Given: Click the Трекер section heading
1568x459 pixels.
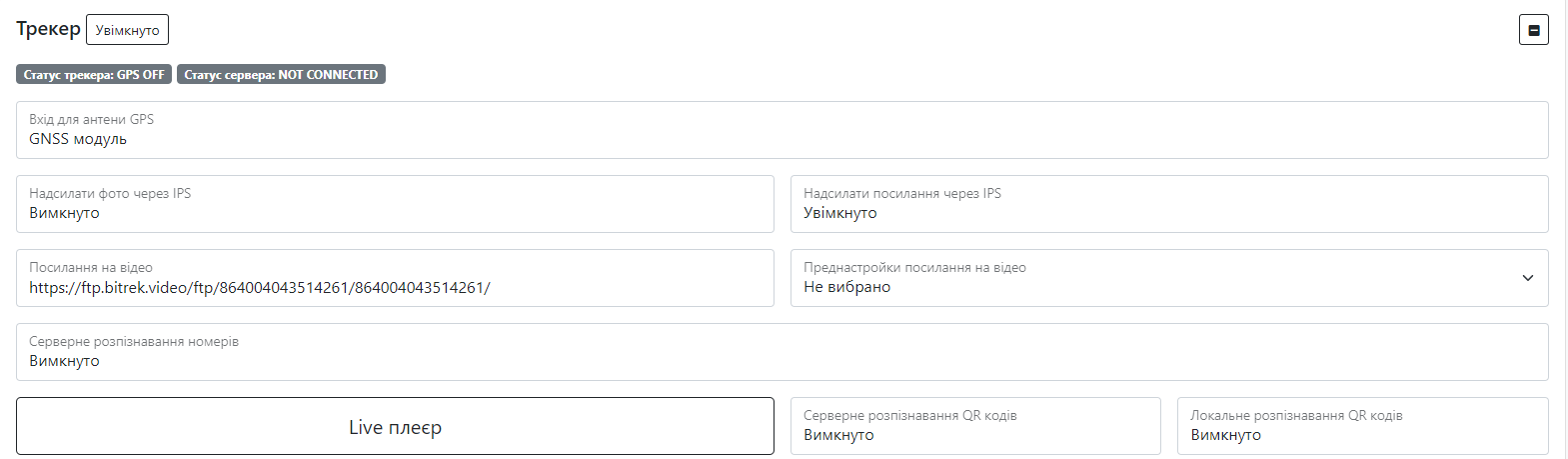Looking at the screenshot, I should tap(48, 29).
